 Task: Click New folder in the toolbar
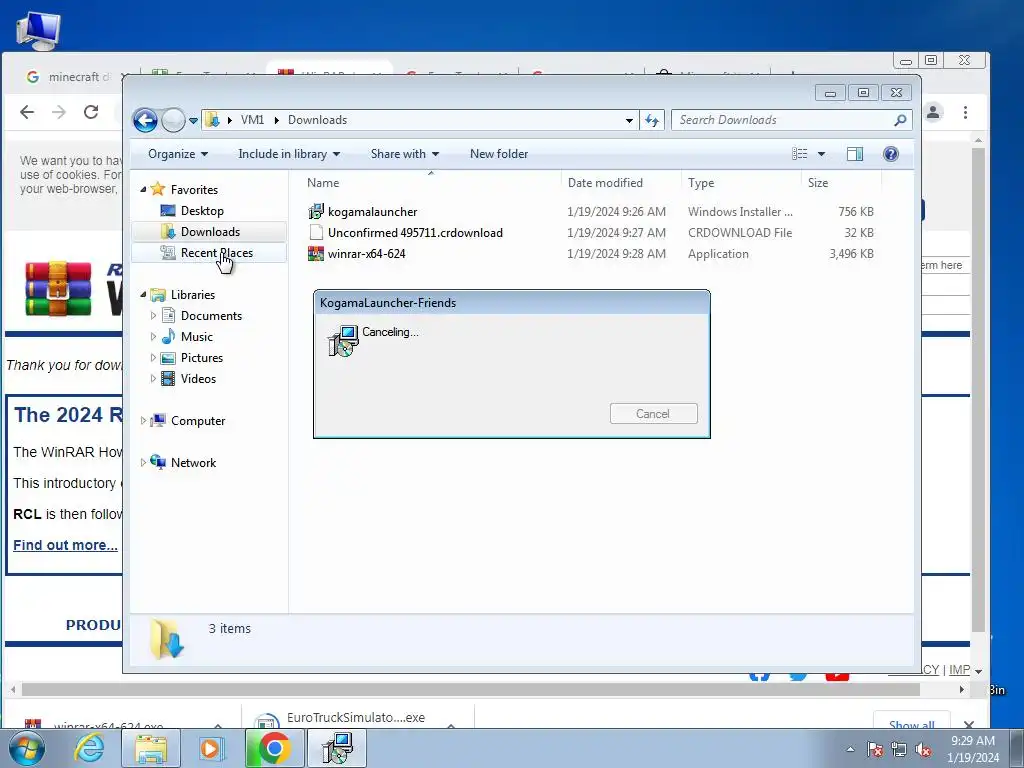pyautogui.click(x=499, y=154)
